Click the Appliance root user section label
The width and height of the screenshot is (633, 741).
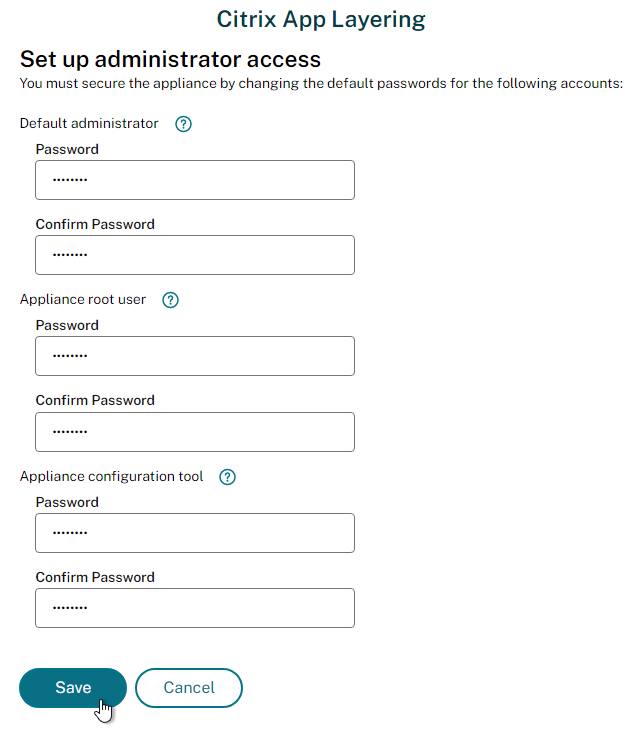(x=83, y=300)
